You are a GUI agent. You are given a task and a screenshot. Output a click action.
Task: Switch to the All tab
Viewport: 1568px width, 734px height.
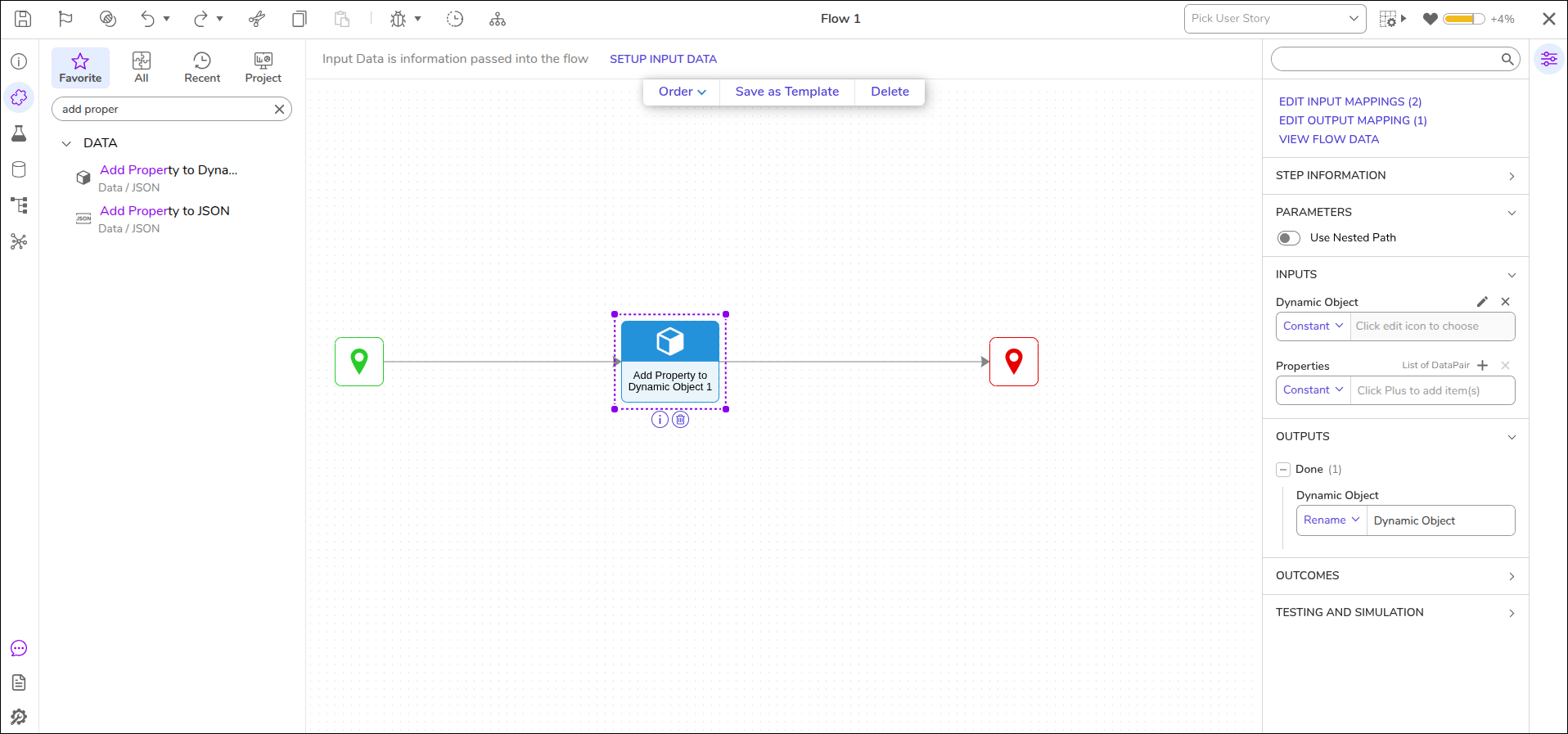[142, 67]
